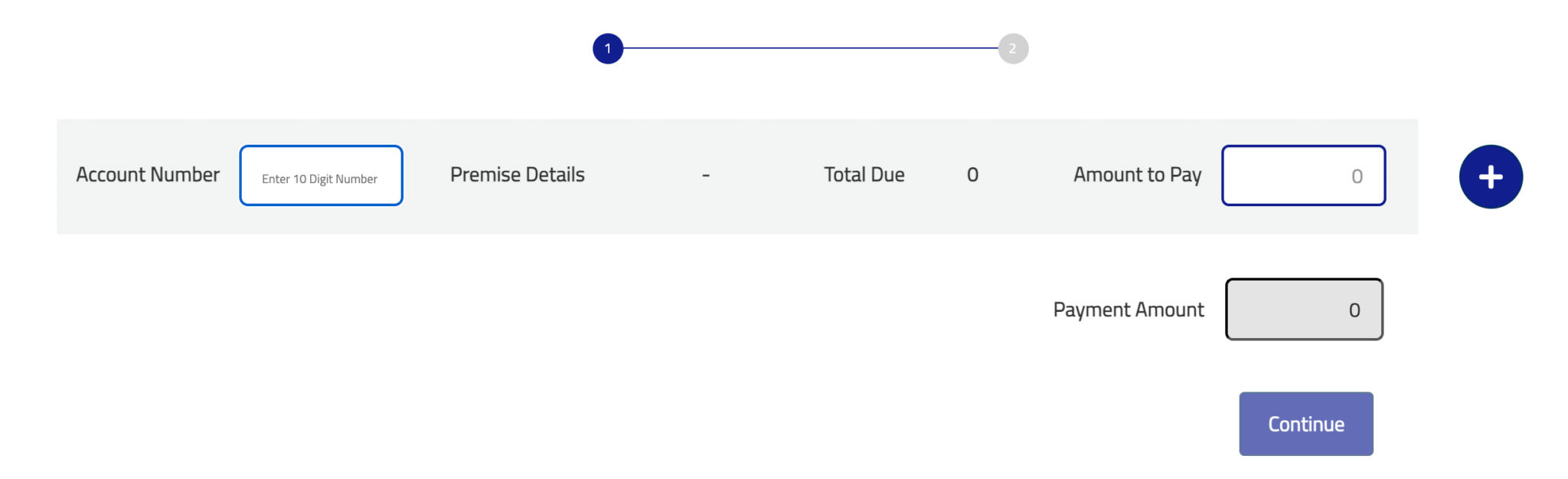Focus the Account Number input field

point(321,176)
